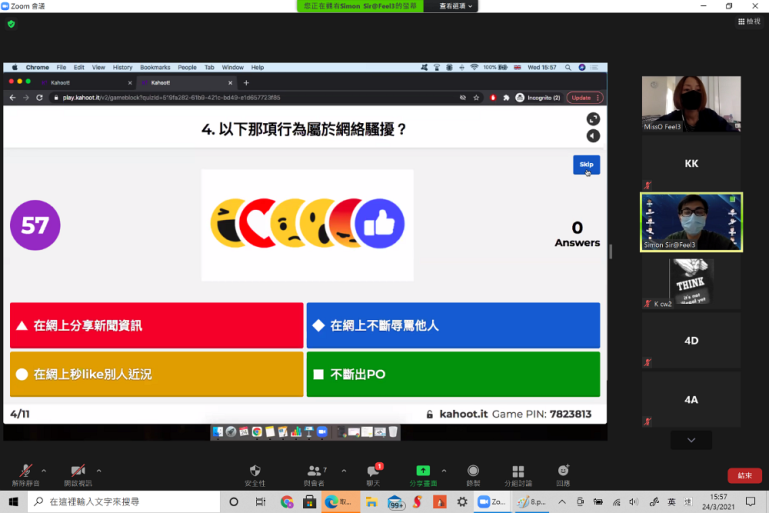Open Chrome People menu

(x=187, y=67)
